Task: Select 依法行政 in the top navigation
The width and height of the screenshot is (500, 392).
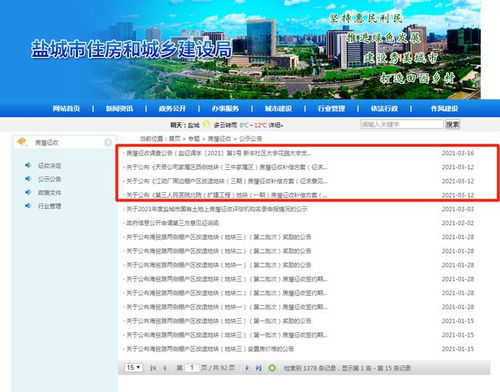Action: pos(384,109)
